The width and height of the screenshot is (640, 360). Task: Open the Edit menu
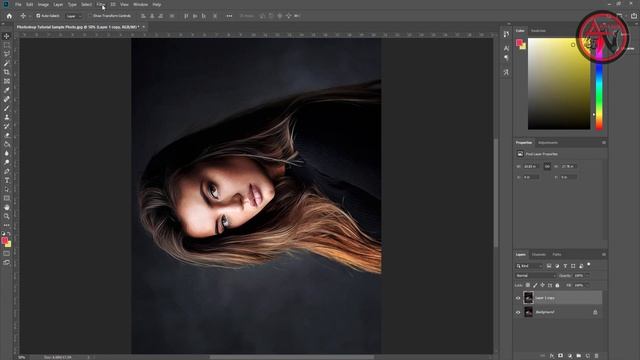[x=29, y=4]
